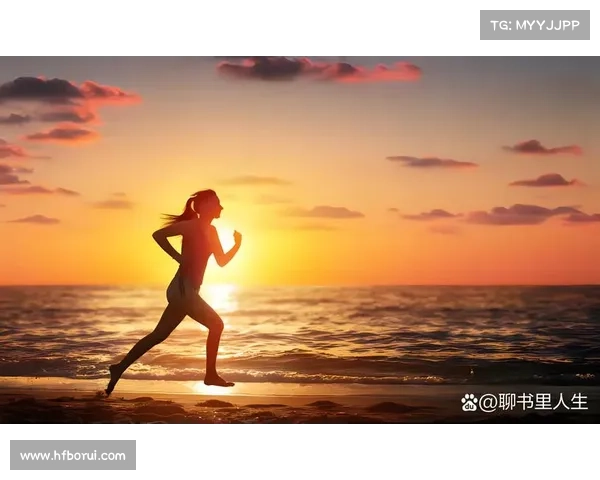This screenshot has height=480, width=600.
Task: Click the runner's front foot on sand
Action: coord(219,381)
